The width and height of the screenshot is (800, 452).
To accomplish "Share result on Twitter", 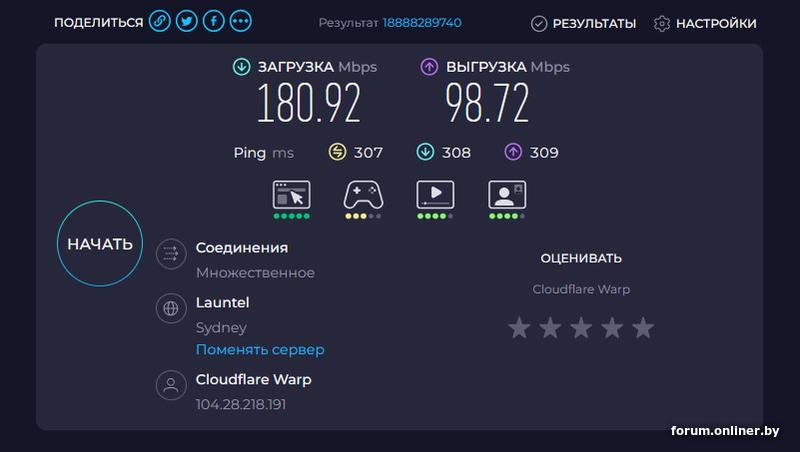I will click(x=187, y=22).
